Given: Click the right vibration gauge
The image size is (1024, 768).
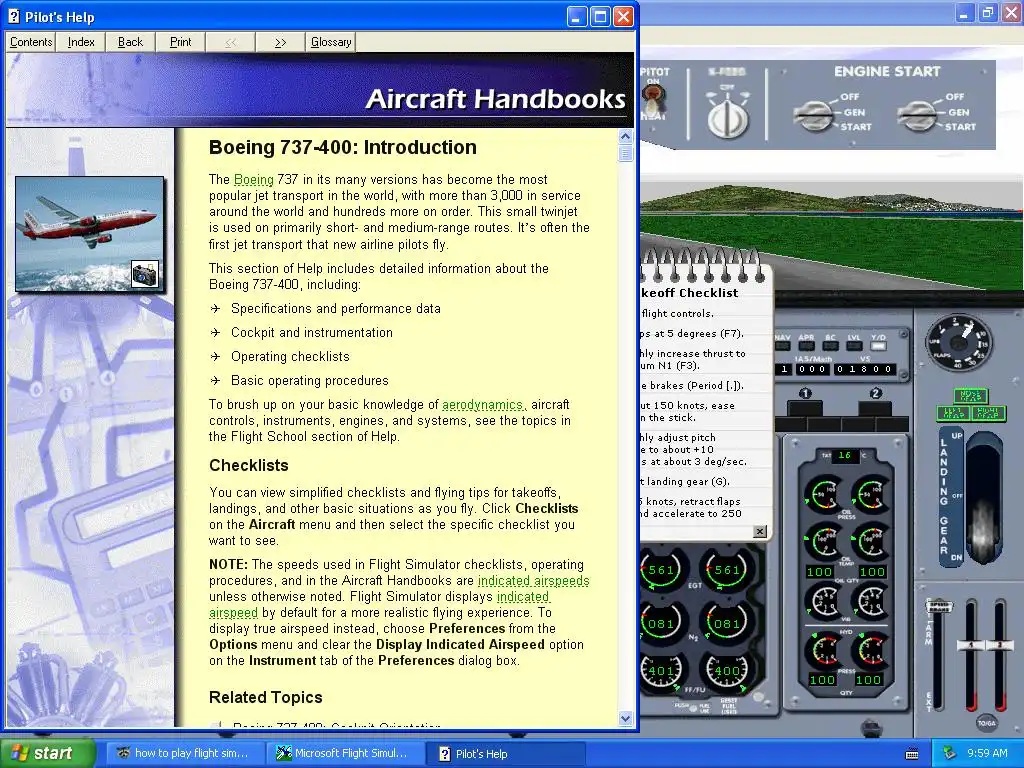Looking at the screenshot, I should coord(871,600).
